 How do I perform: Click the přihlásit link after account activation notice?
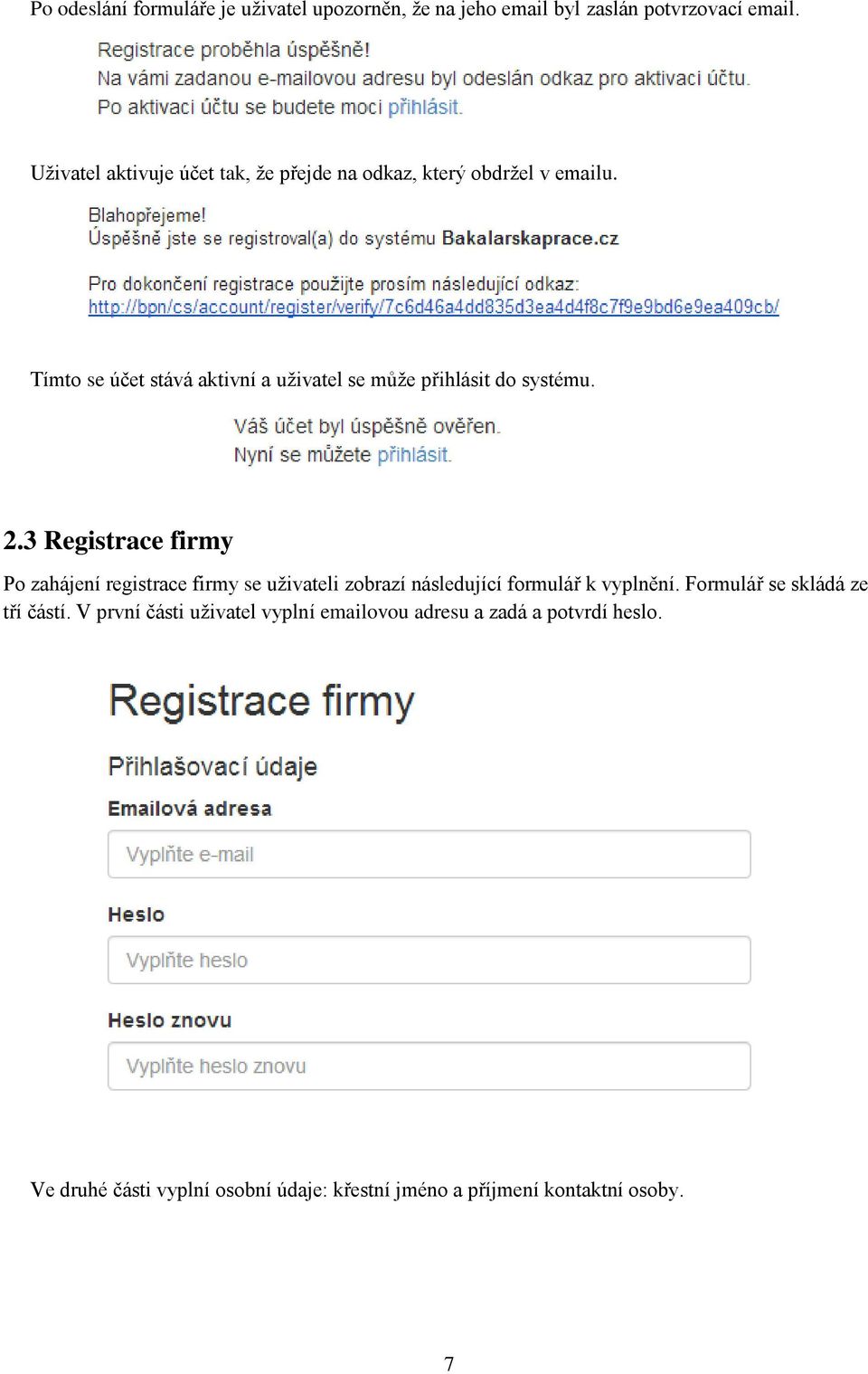[425, 108]
